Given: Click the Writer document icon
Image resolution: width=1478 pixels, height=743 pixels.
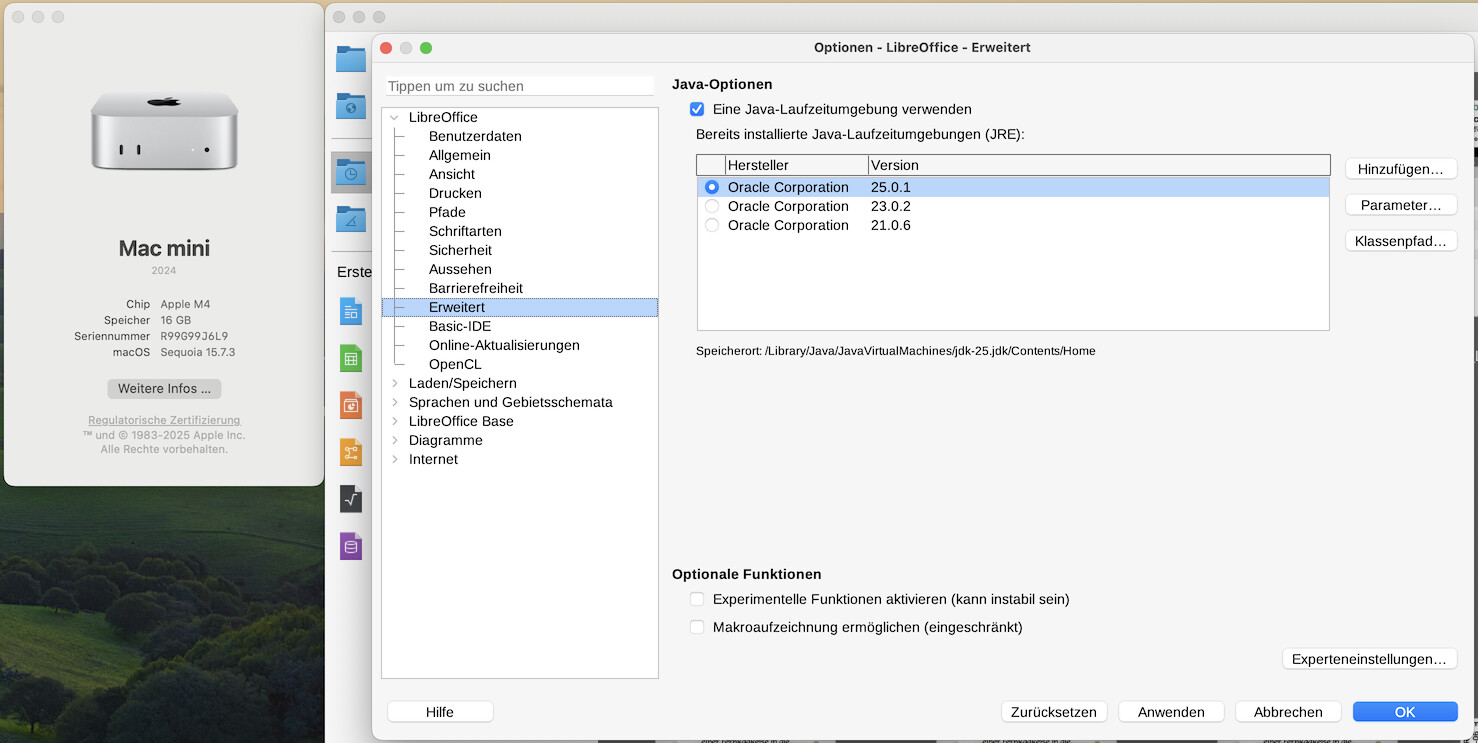Looking at the screenshot, I should 350,311.
